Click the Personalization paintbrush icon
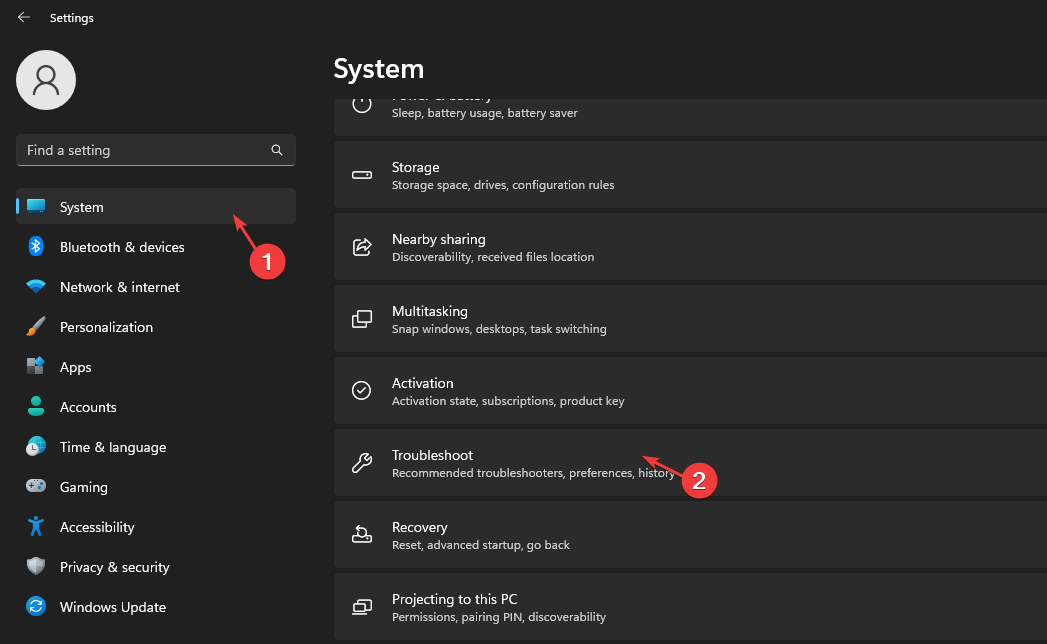This screenshot has height=644, width=1047. [36, 327]
